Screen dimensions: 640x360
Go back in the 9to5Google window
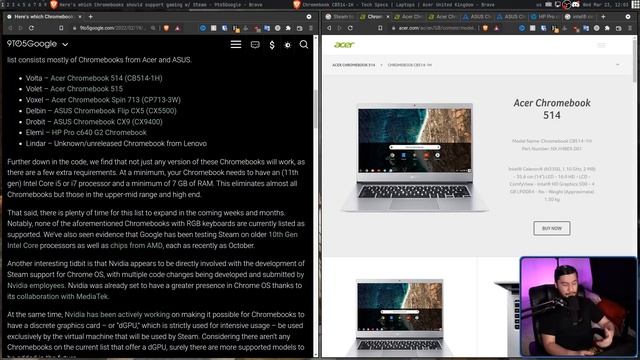click(x=10, y=28)
